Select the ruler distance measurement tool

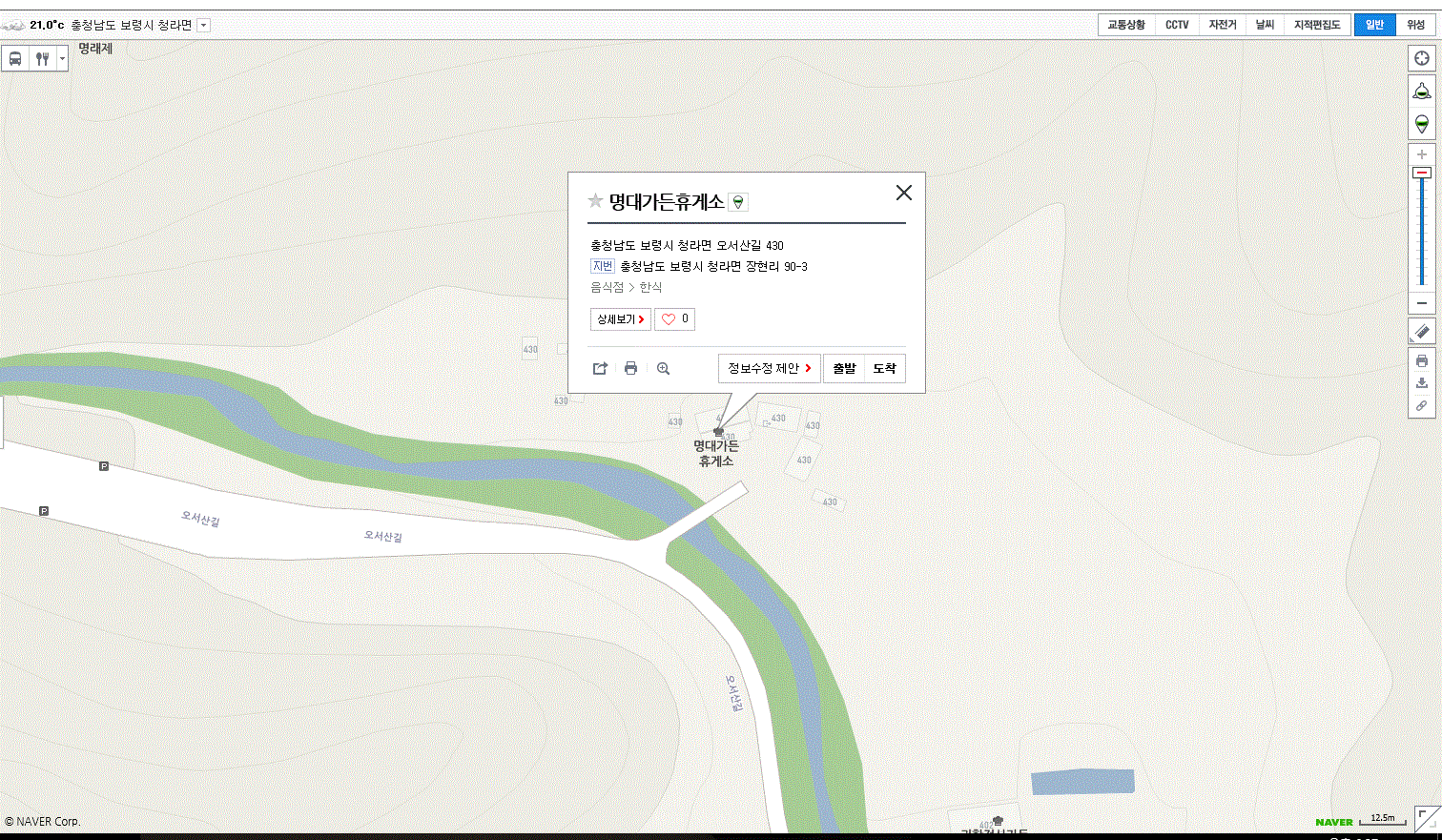pos(1422,332)
